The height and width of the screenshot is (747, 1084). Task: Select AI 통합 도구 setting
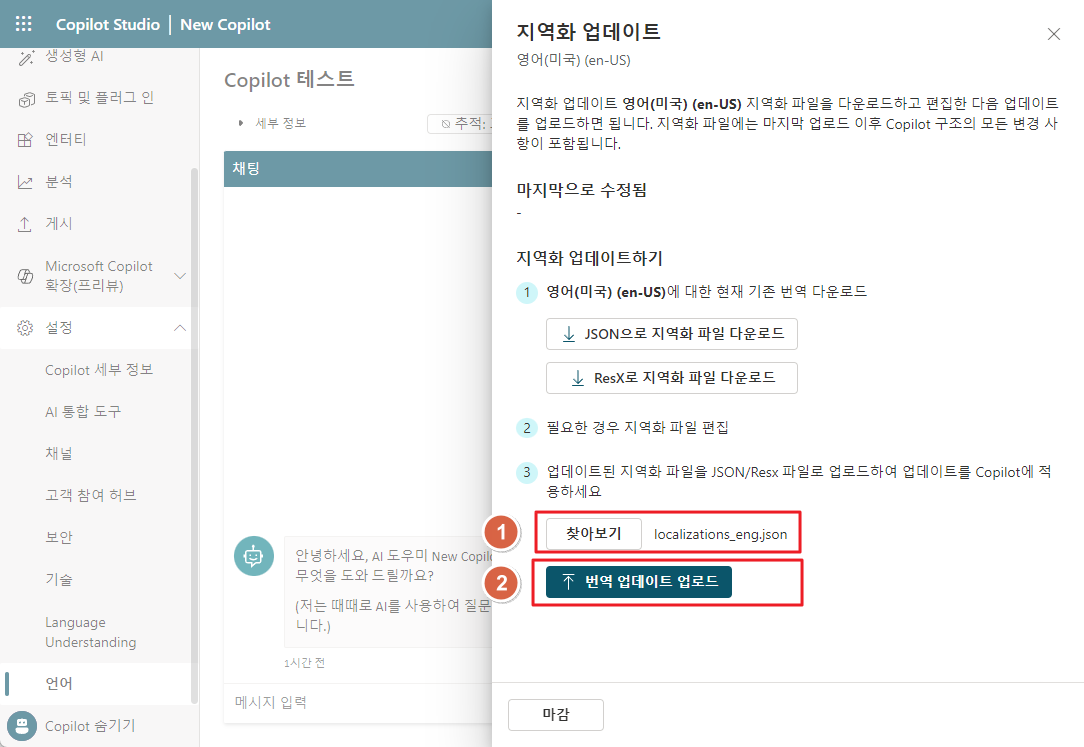click(x=95, y=412)
